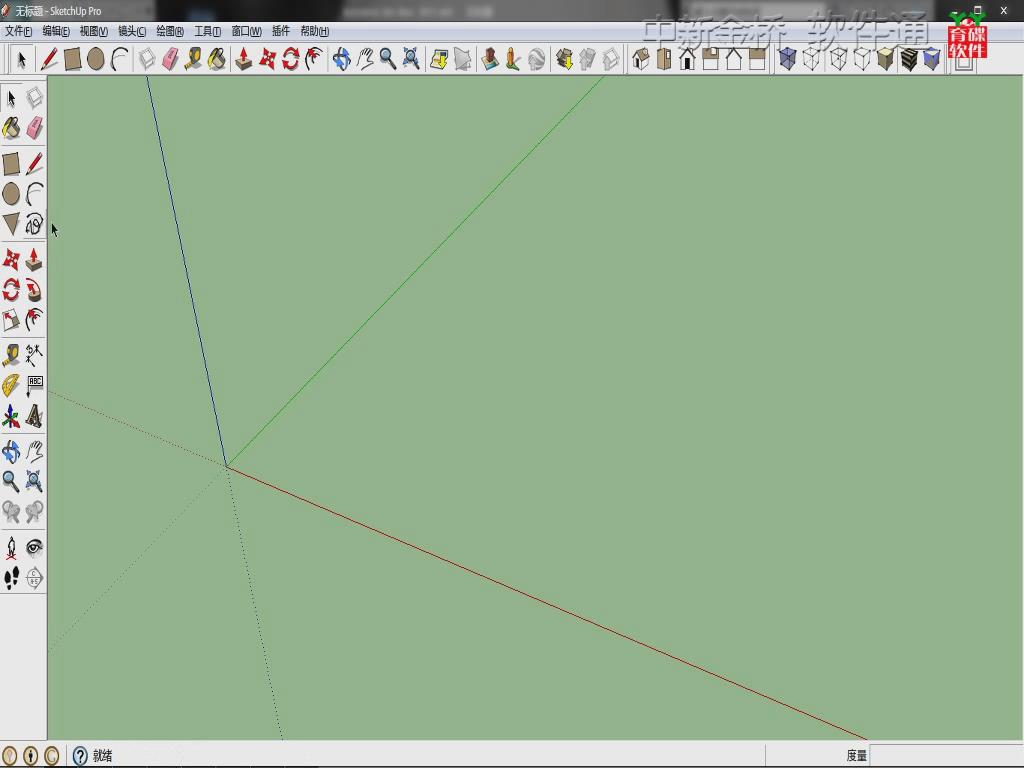Select Zoom magnifier in top toolbar
Screen dimensions: 1024x768
pyautogui.click(x=387, y=59)
